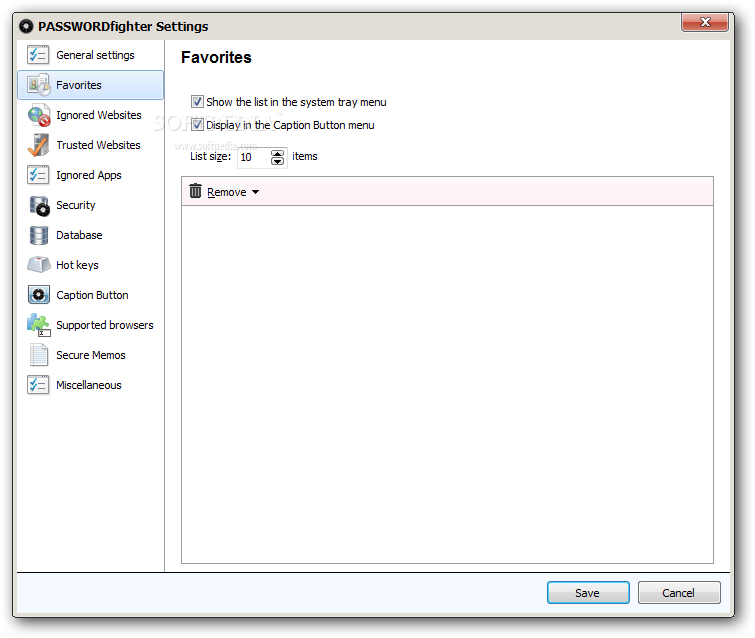Show Supported browsers settings
This screenshot has height=638, width=755.
click(104, 325)
